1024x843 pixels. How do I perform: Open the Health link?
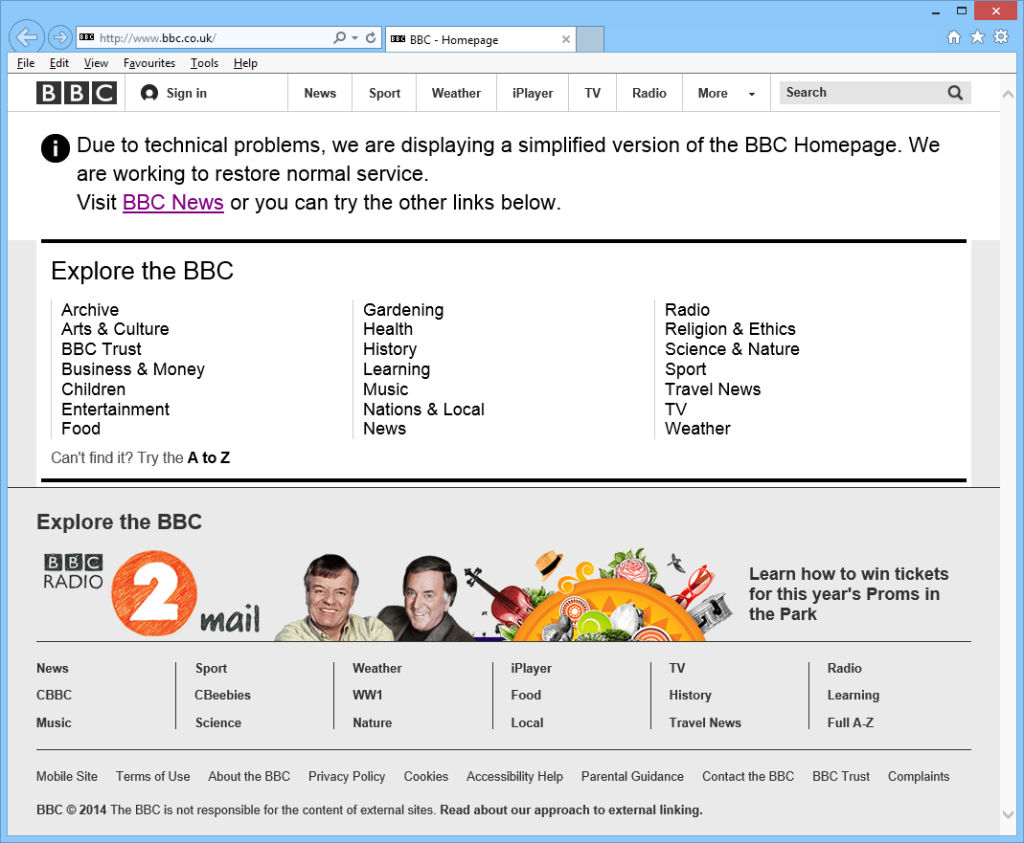[388, 329]
